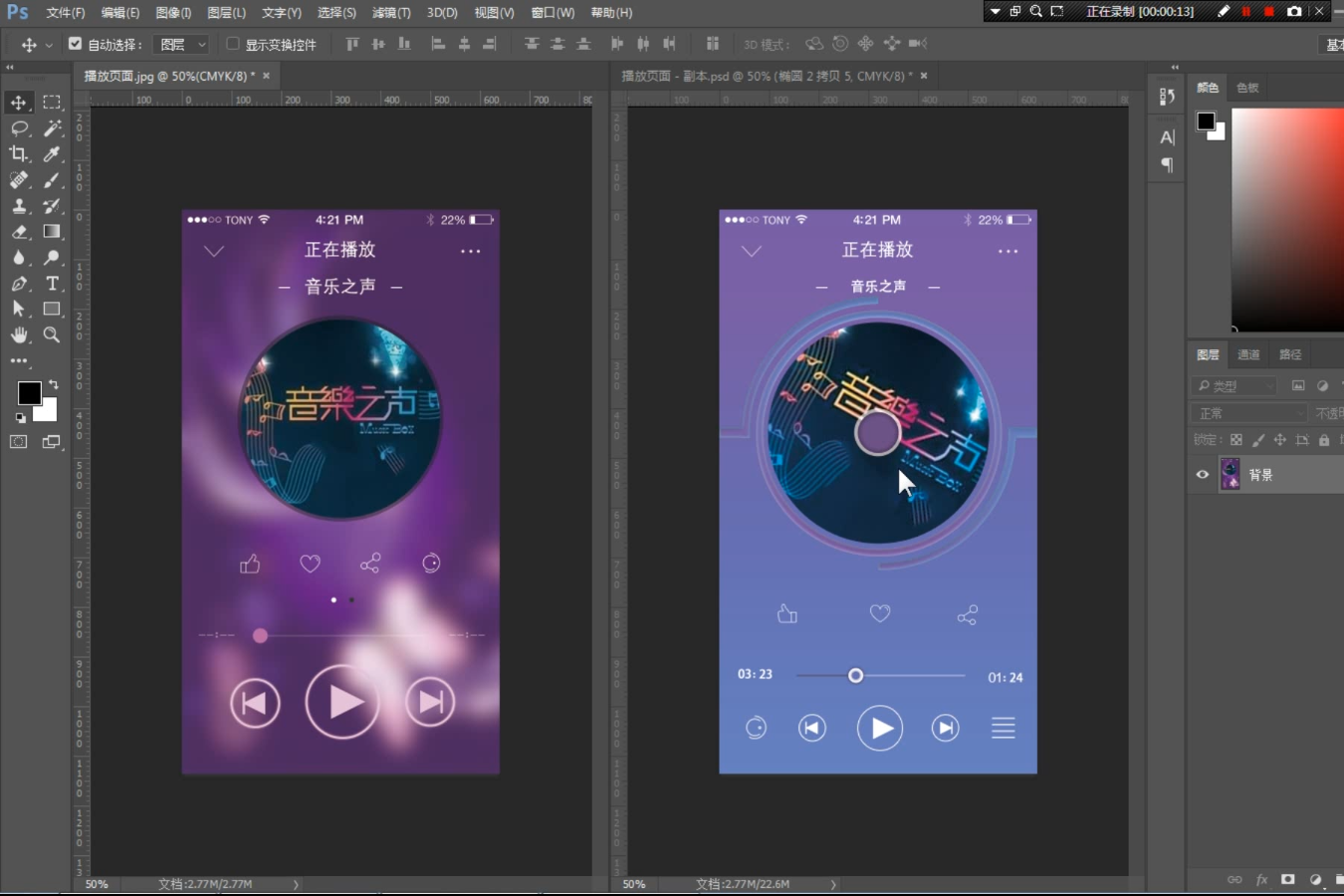Collapse the right panel dock double arrows
This screenshot has height=896, width=1344.
pyautogui.click(x=1175, y=67)
